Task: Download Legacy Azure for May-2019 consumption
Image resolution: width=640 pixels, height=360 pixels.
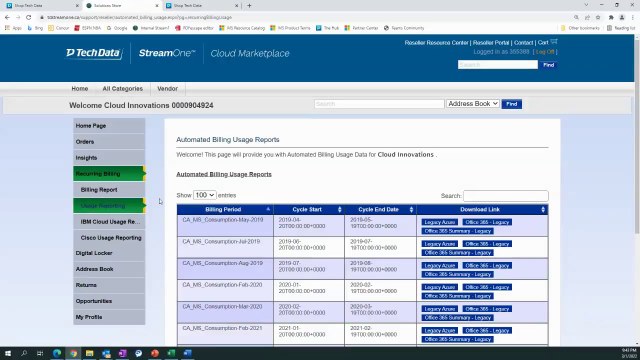Action: (439, 222)
